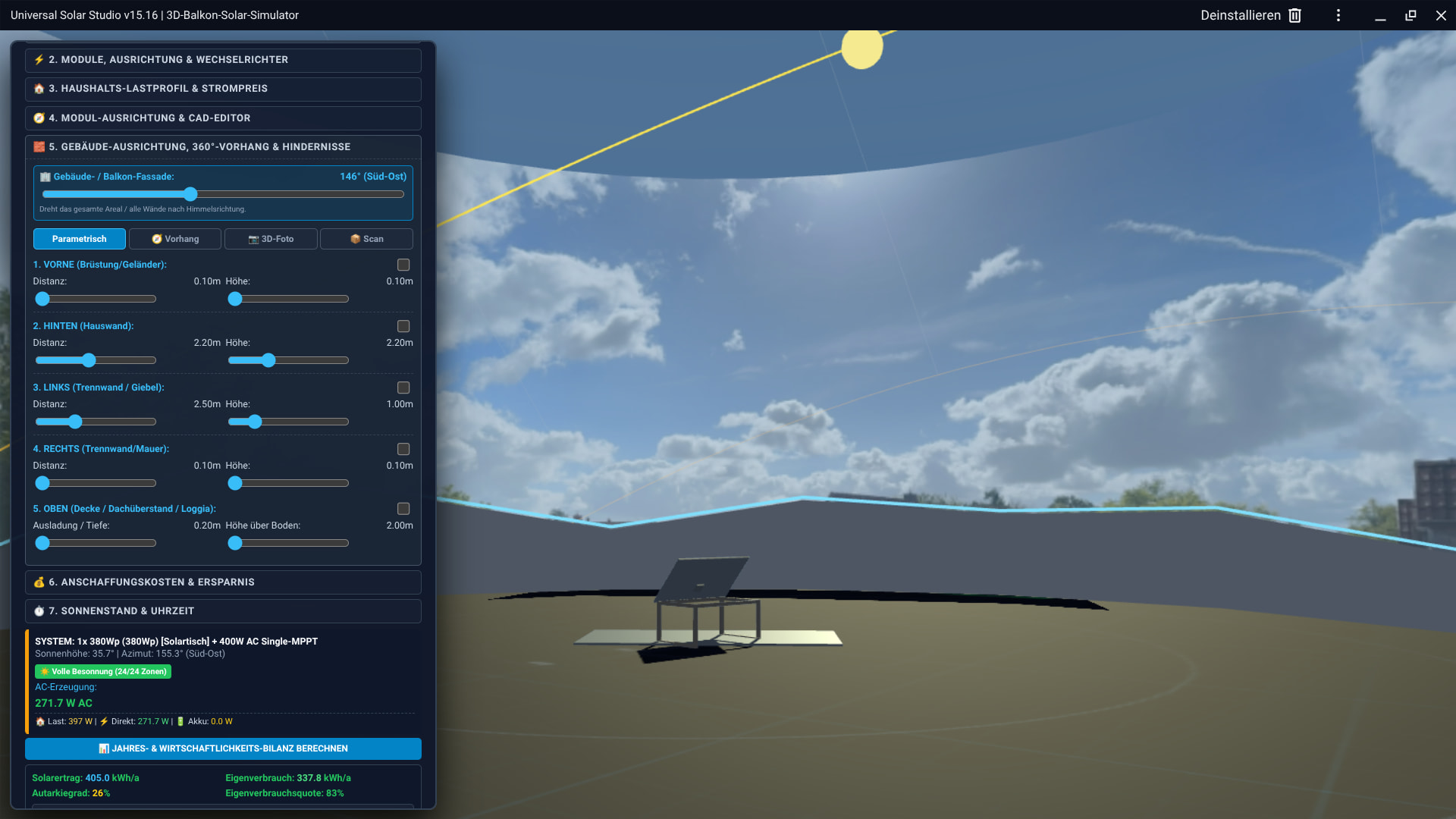Click the money bag icon of section 6
The image size is (1456, 819).
tap(39, 582)
